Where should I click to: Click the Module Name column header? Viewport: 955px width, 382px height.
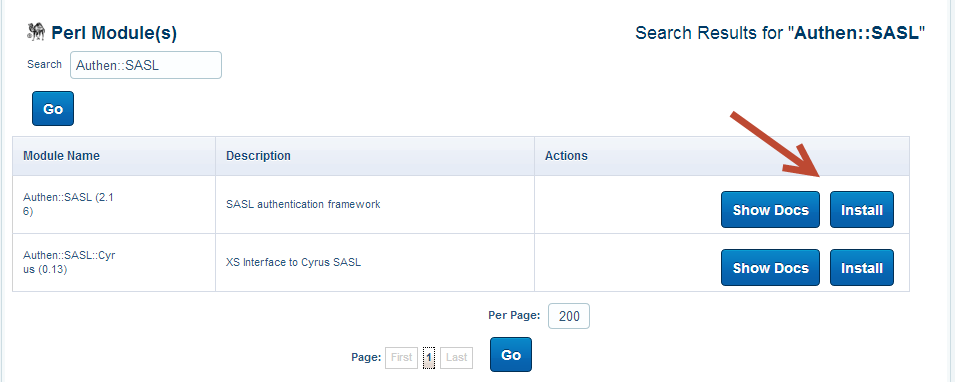(62, 155)
